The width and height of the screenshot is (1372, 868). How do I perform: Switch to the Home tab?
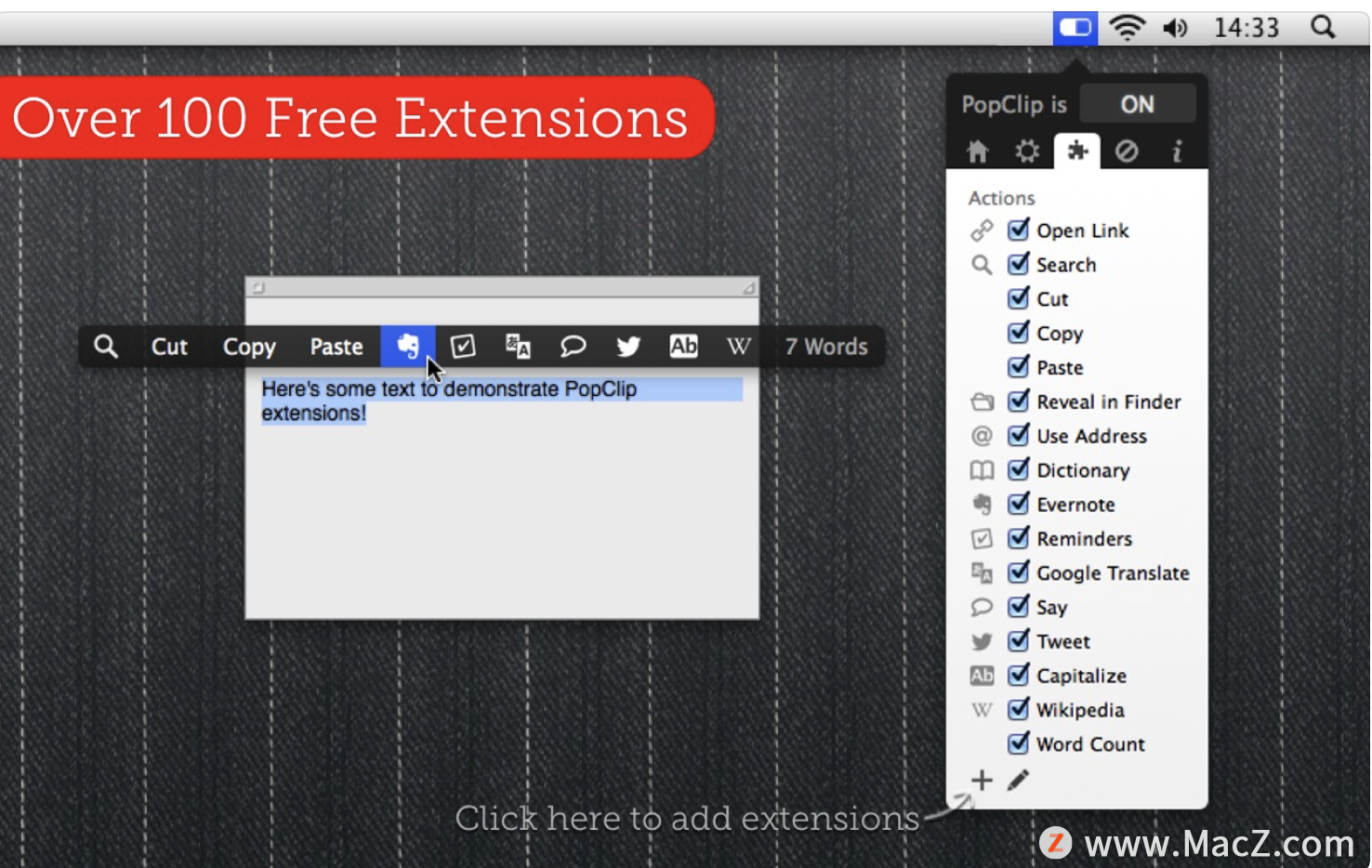click(x=978, y=151)
